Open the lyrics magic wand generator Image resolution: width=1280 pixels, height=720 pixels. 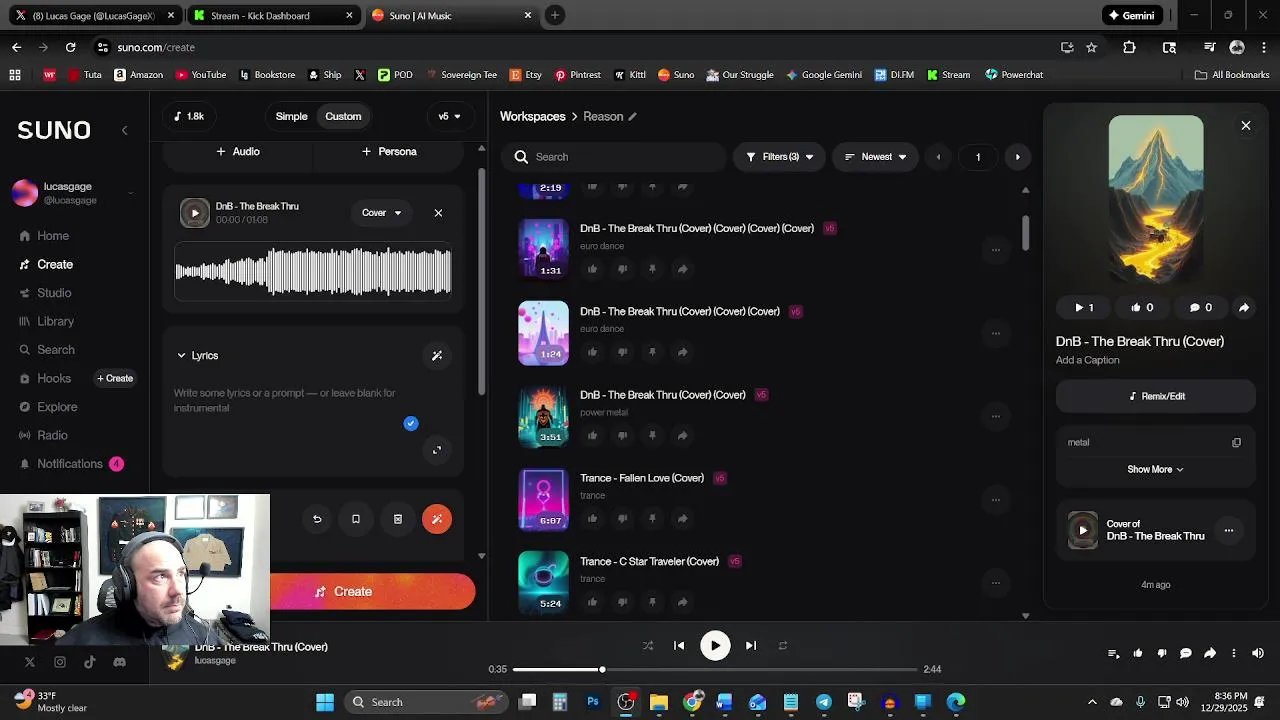pos(437,355)
